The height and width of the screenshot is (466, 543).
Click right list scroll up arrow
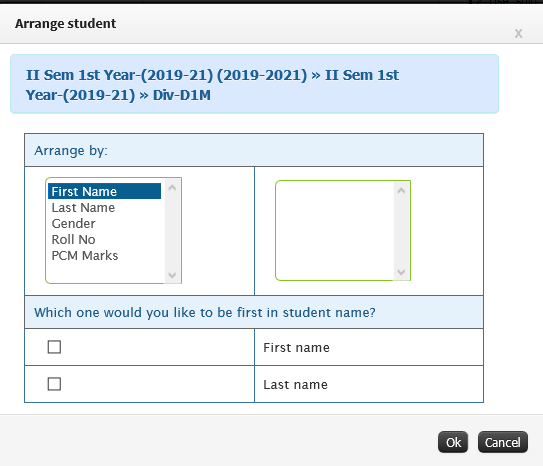tap(401, 190)
